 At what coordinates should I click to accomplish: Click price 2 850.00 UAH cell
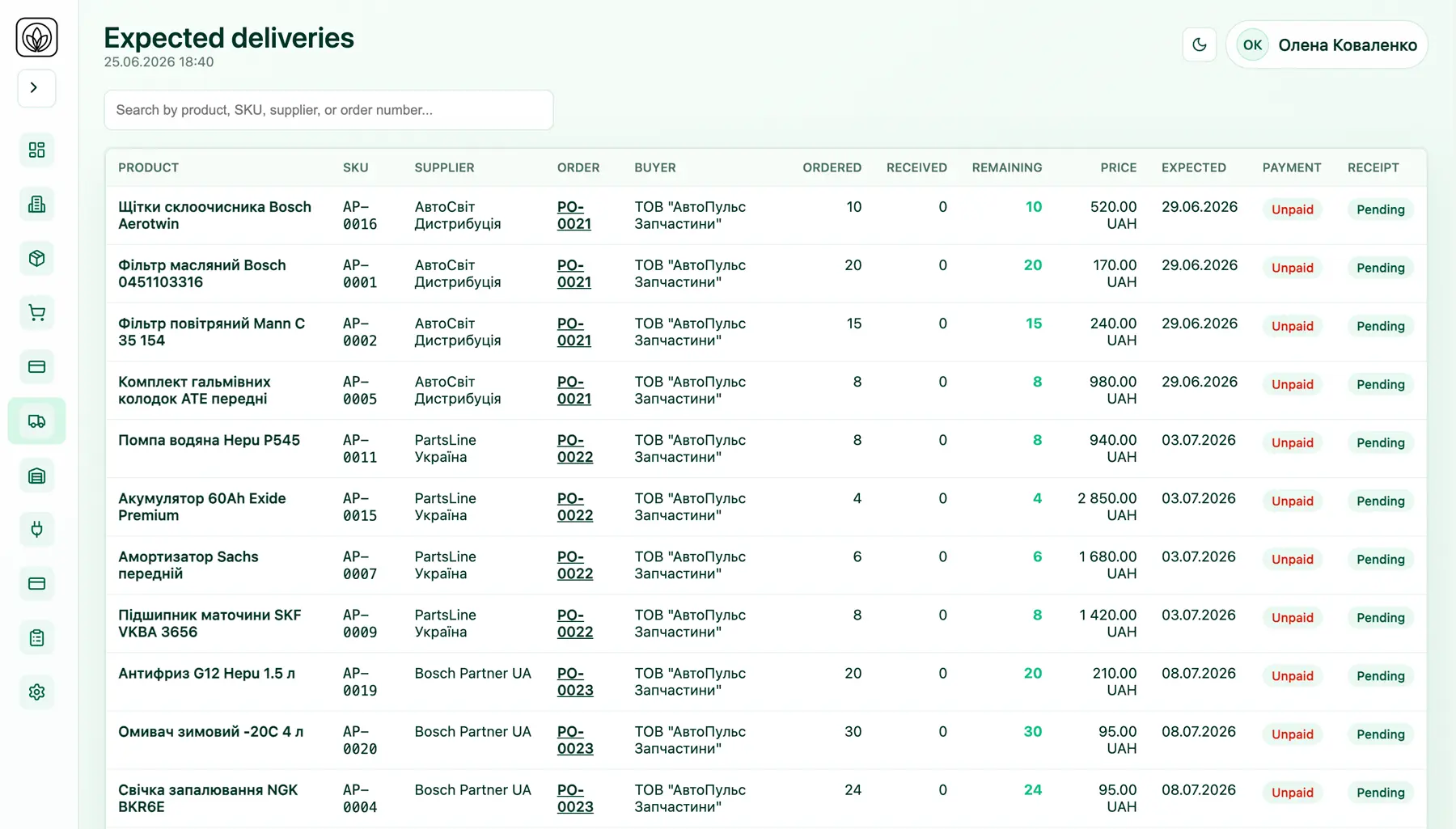point(1107,506)
